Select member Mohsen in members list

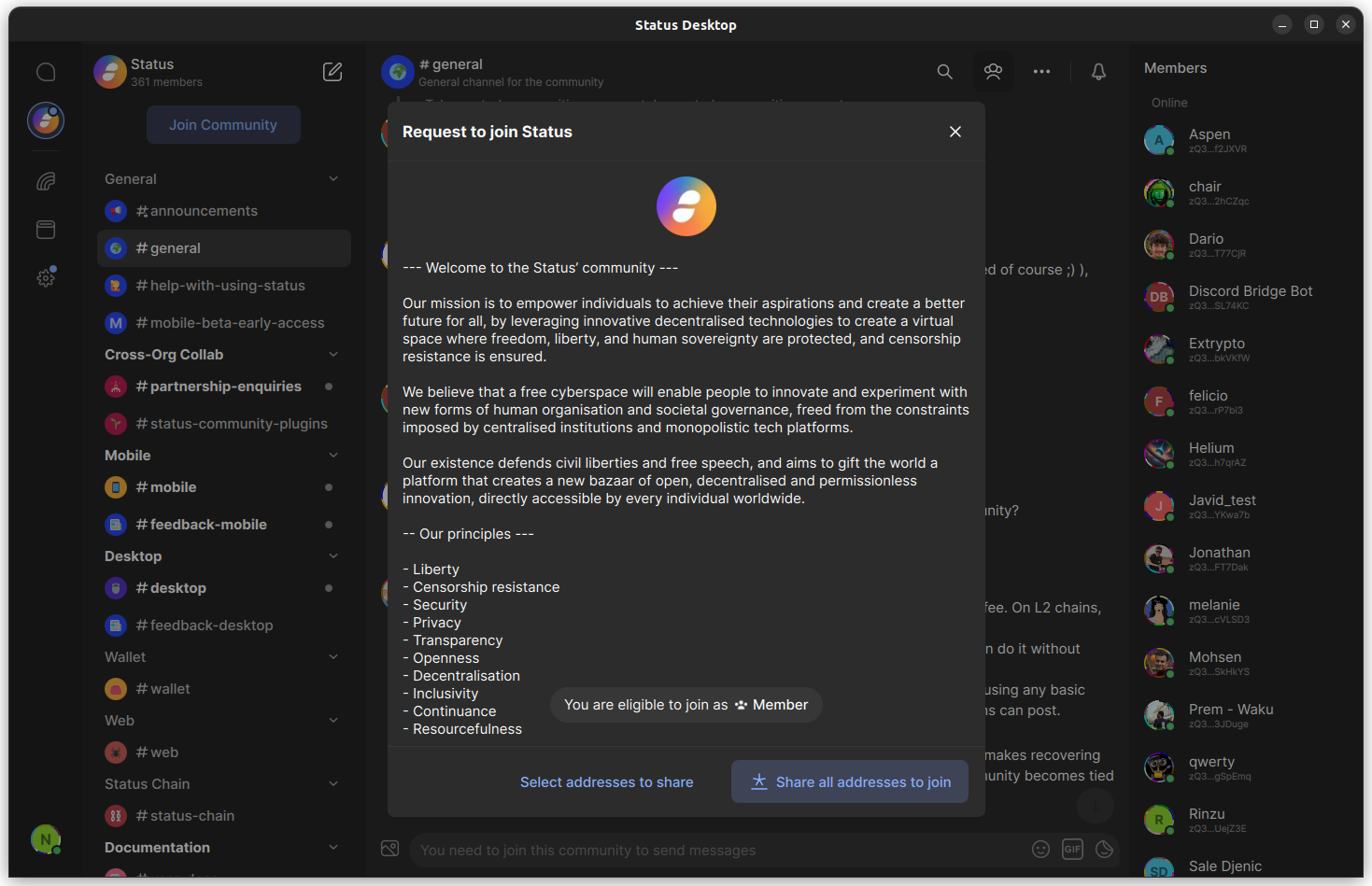coord(1246,663)
